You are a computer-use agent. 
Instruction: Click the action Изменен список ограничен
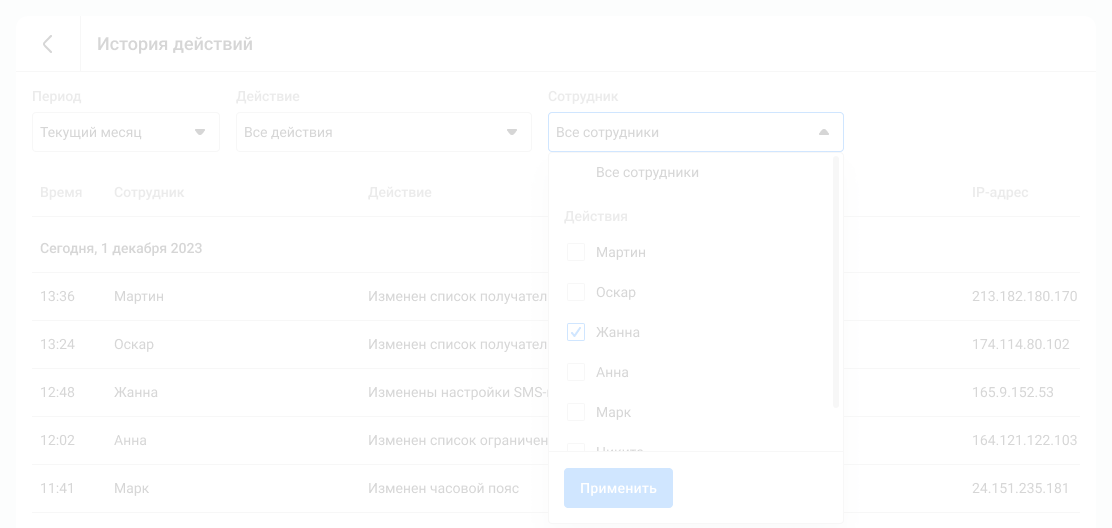(x=458, y=441)
